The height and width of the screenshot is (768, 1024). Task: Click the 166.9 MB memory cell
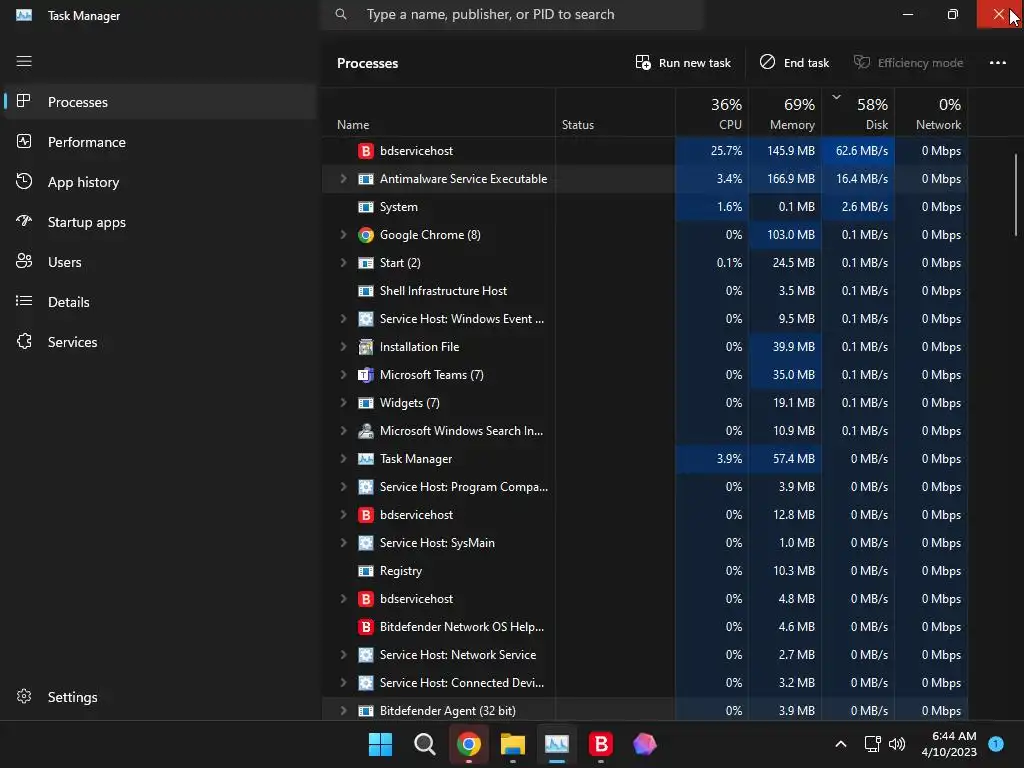[x=785, y=179]
